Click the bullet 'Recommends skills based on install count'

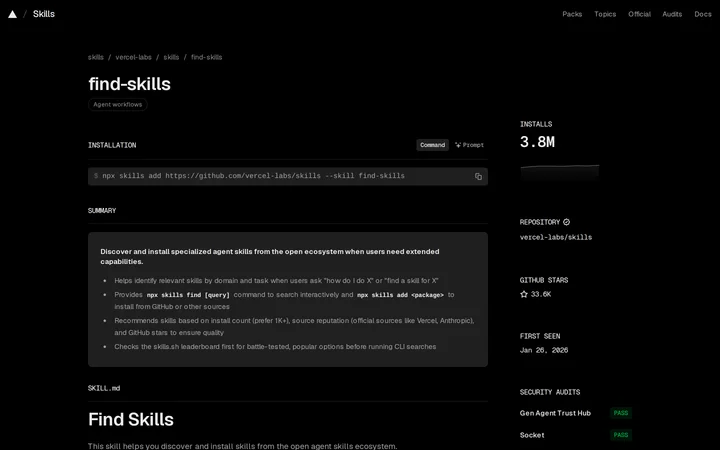(x=294, y=326)
